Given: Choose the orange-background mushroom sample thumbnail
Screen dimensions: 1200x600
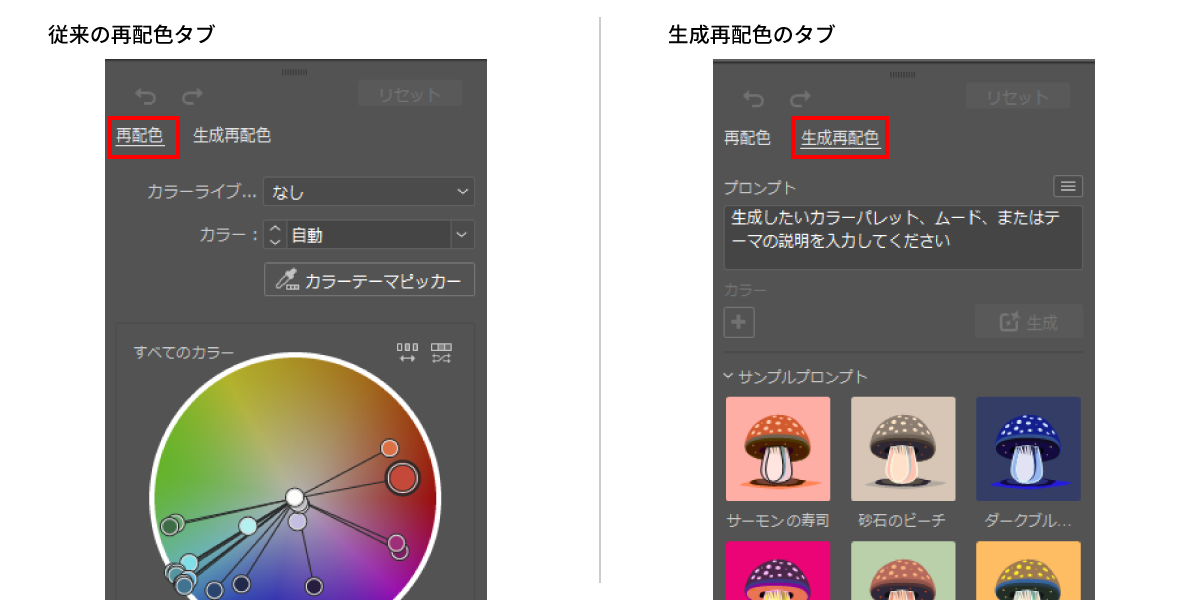Looking at the screenshot, I should [x=1028, y=570].
